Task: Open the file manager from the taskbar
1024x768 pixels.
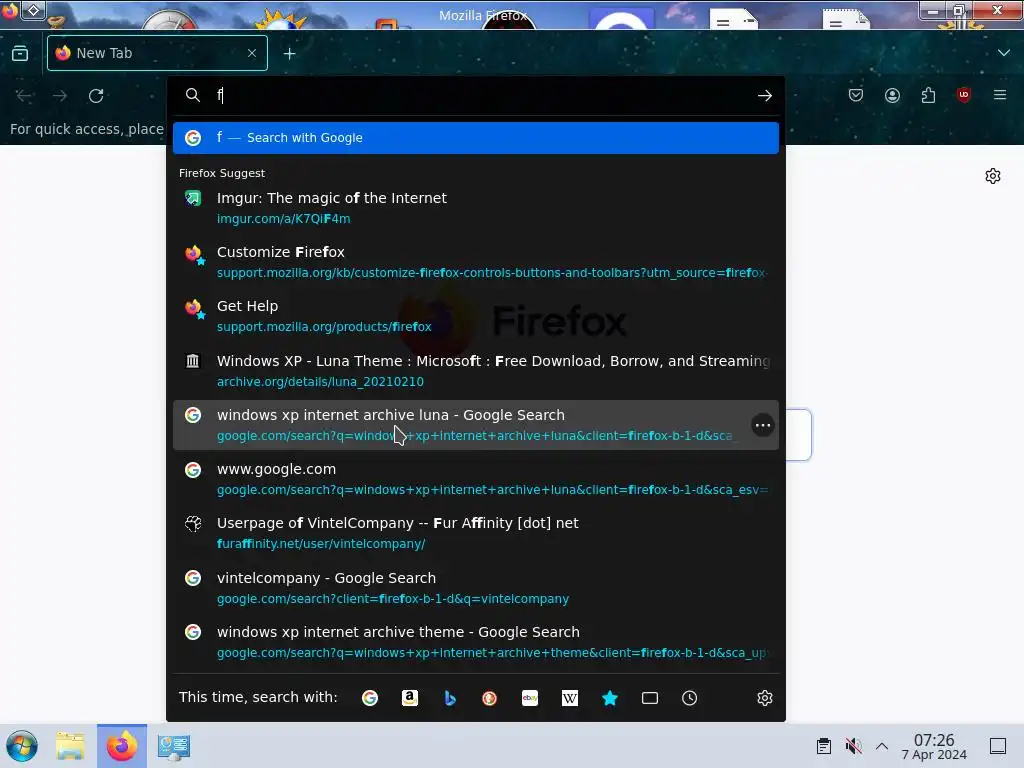Action: (70, 746)
